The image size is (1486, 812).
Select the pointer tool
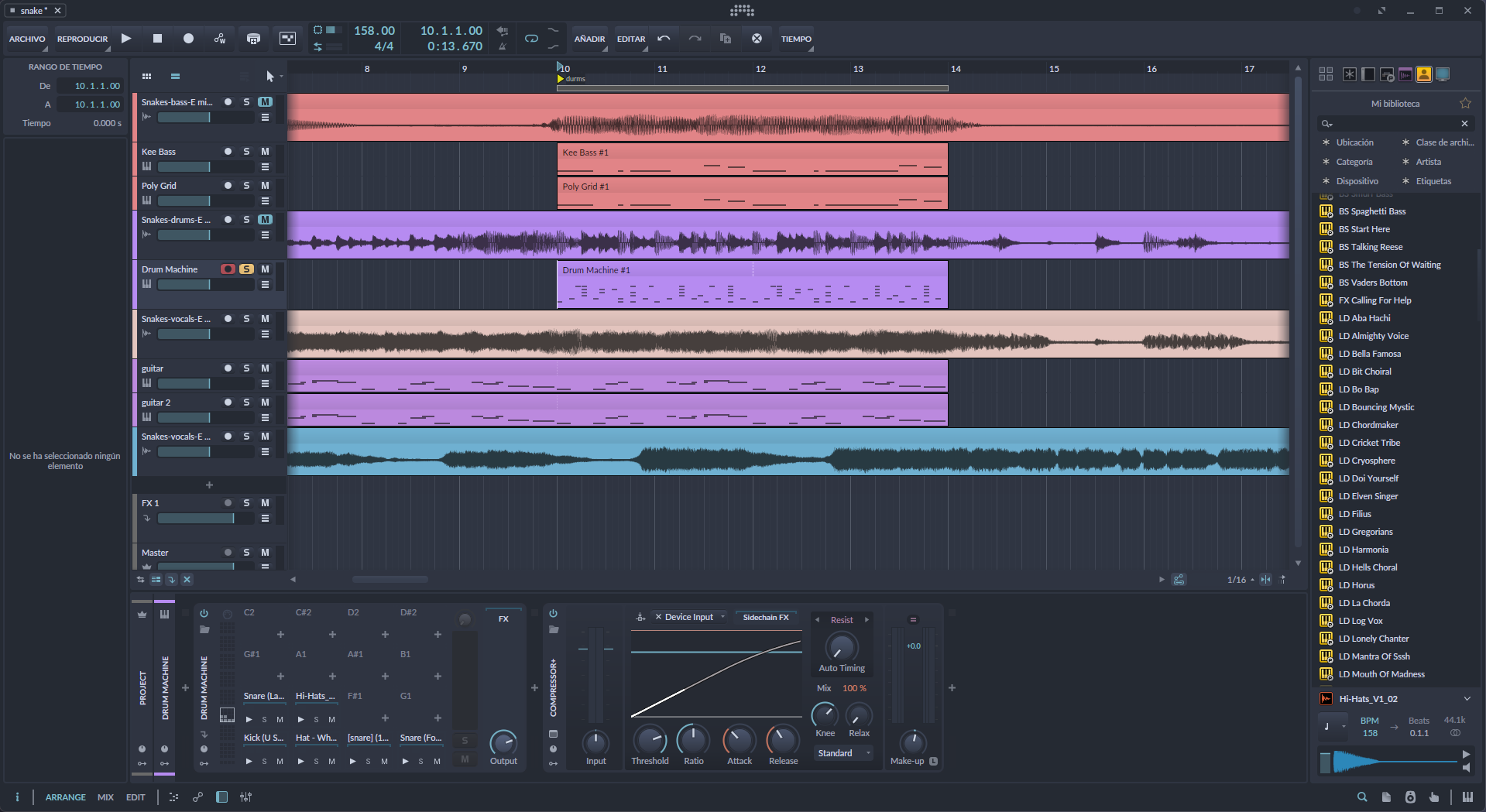[269, 76]
